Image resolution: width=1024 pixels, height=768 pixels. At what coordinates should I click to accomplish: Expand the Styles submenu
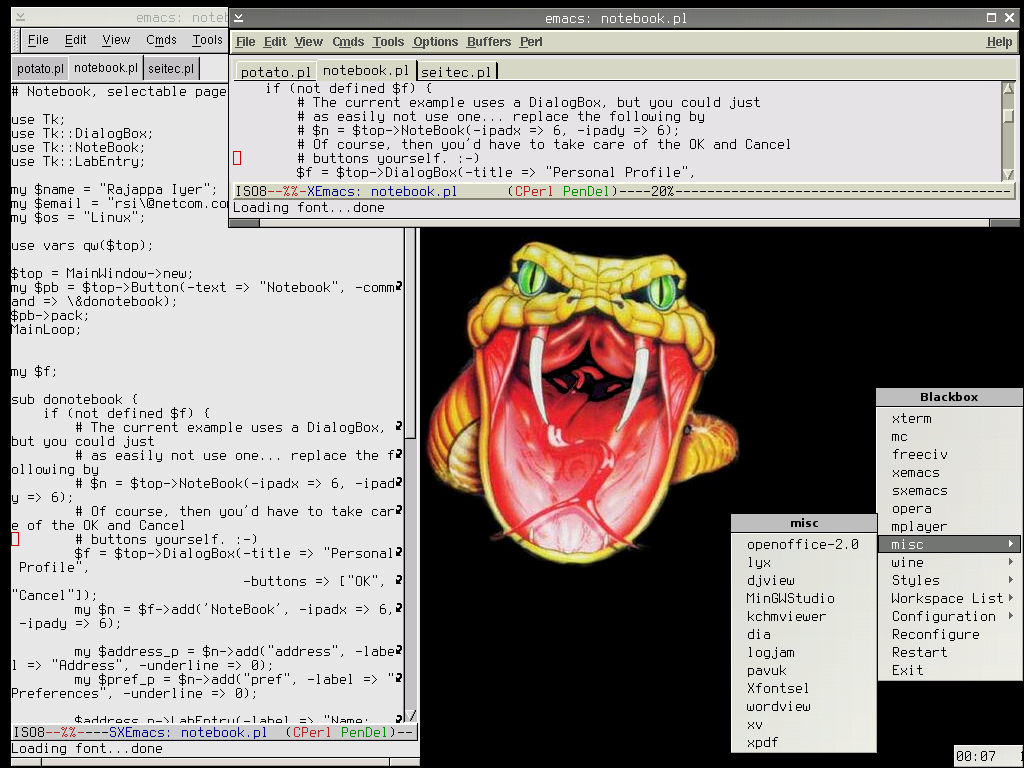coord(950,581)
